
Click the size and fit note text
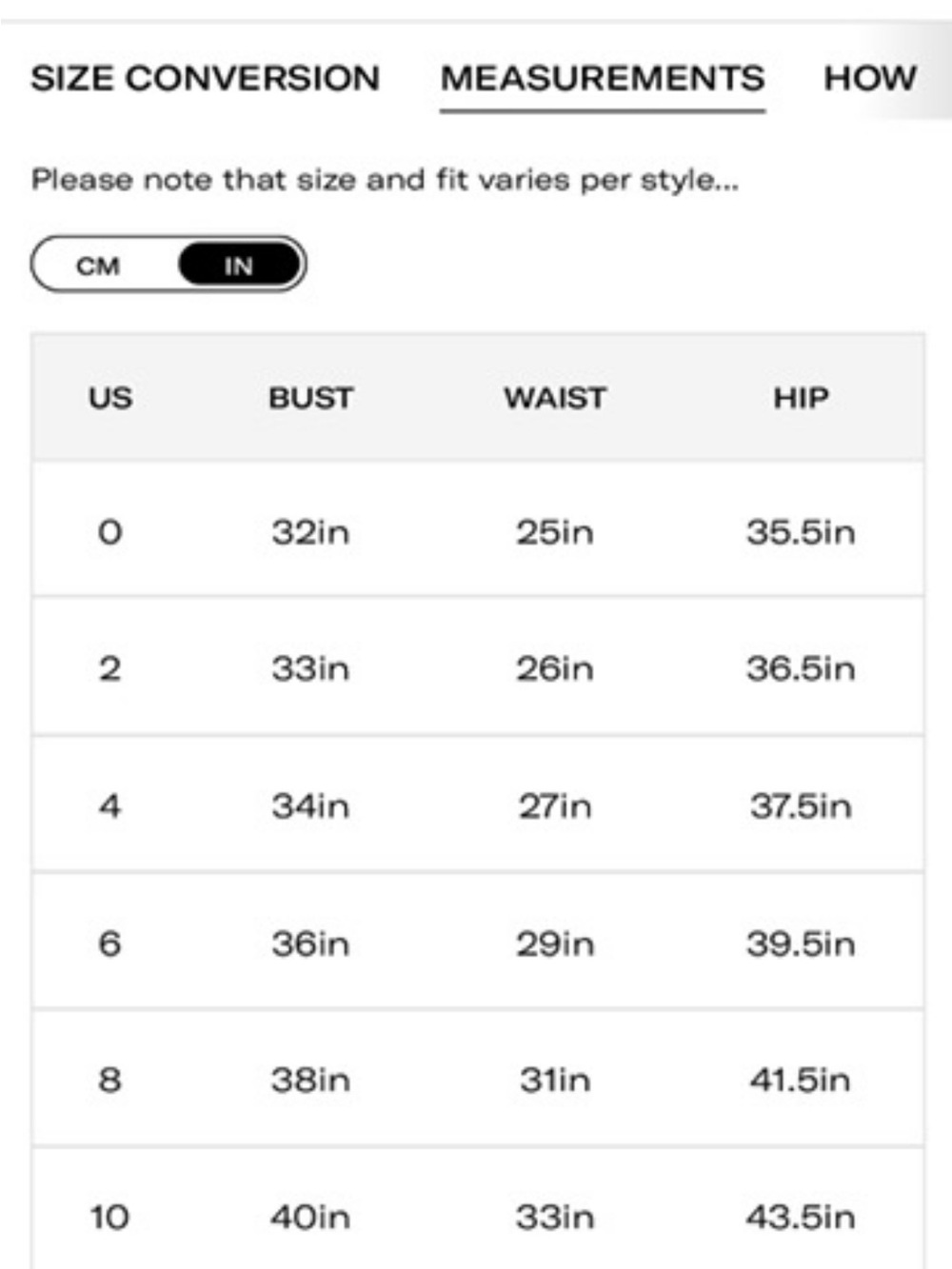[385, 180]
